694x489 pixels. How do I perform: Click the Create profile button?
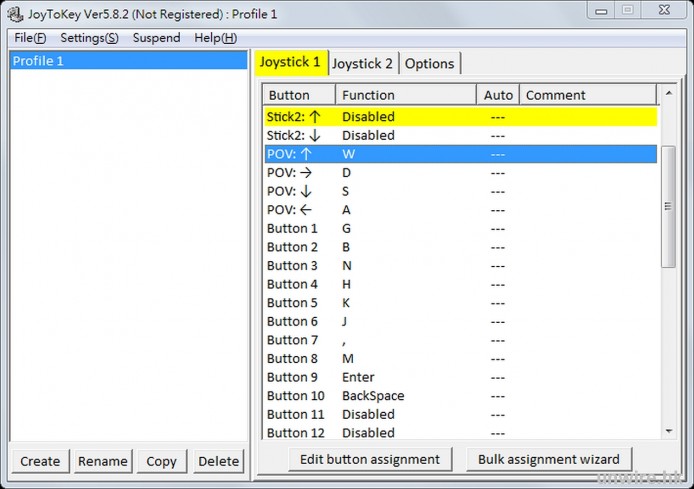pos(40,461)
